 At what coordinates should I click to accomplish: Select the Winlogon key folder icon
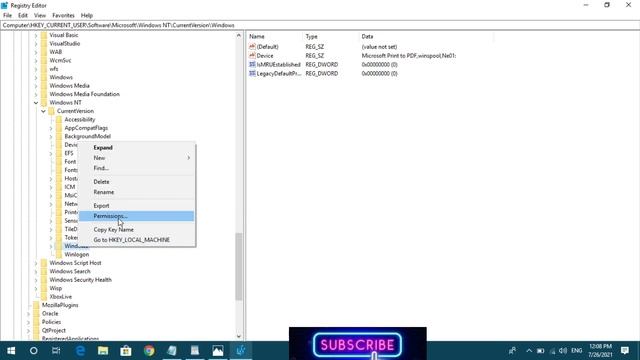[x=59, y=255]
